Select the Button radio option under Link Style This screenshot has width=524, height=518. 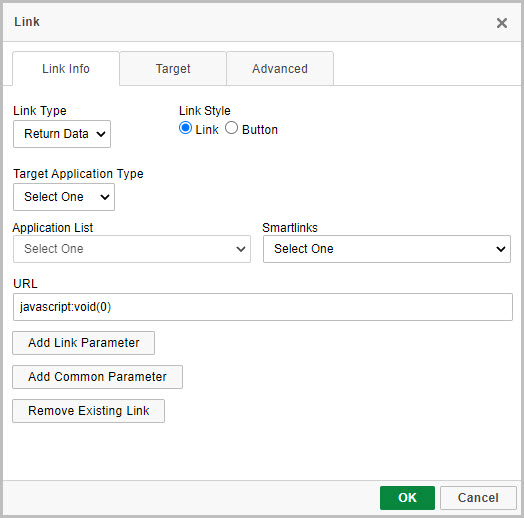231,128
